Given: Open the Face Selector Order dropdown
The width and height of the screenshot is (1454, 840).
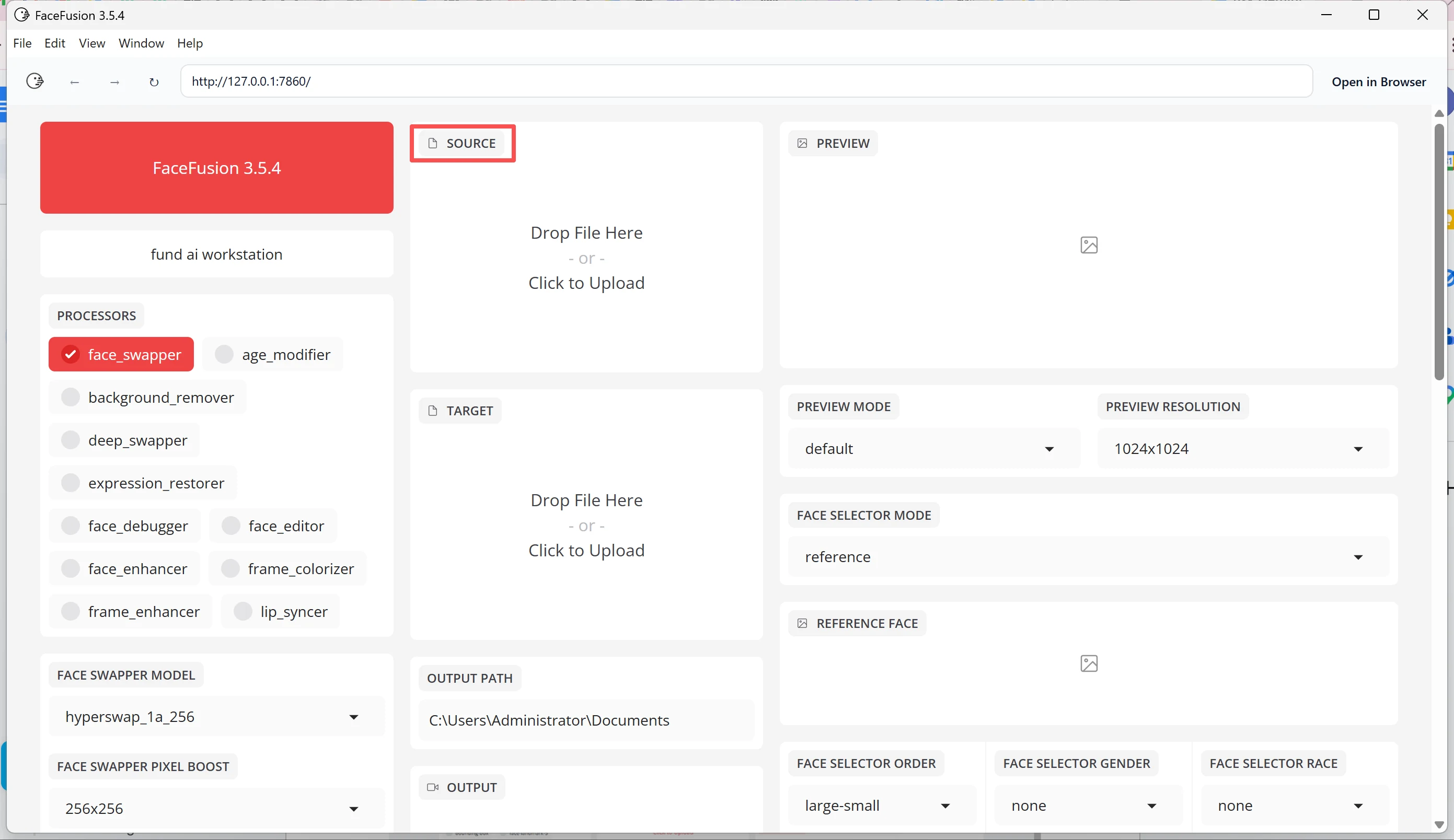Looking at the screenshot, I should click(x=882, y=806).
